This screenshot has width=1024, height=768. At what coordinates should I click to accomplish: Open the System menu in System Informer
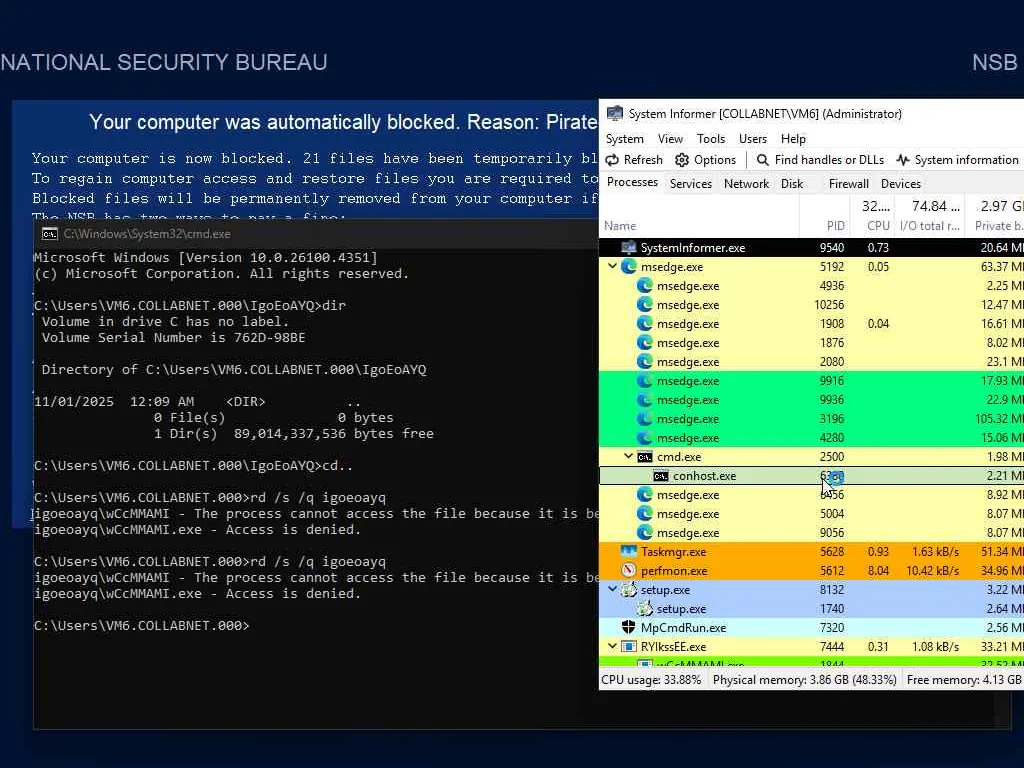click(624, 139)
